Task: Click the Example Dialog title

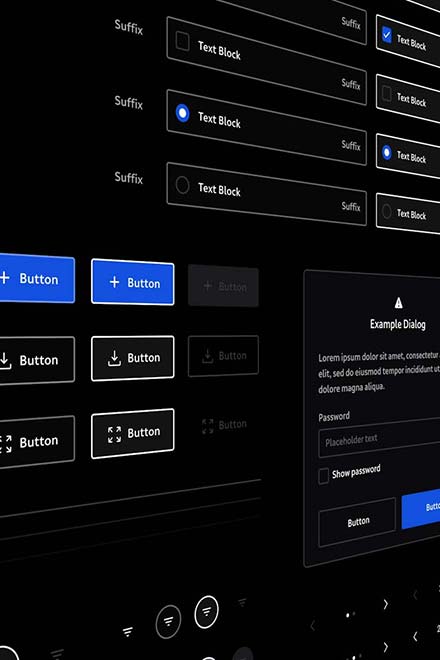Action: coord(397,324)
